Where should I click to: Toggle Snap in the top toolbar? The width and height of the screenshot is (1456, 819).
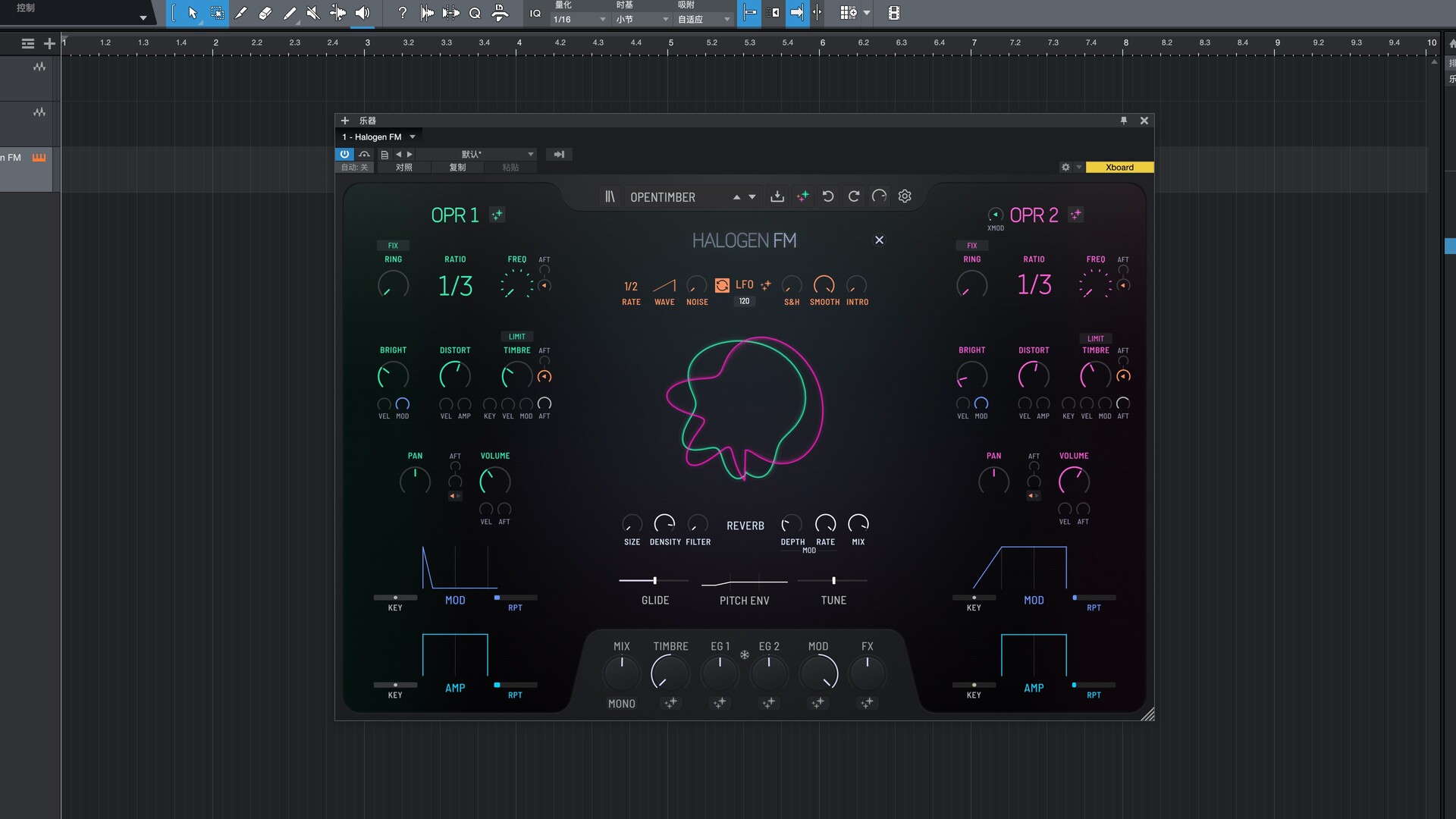pos(749,13)
